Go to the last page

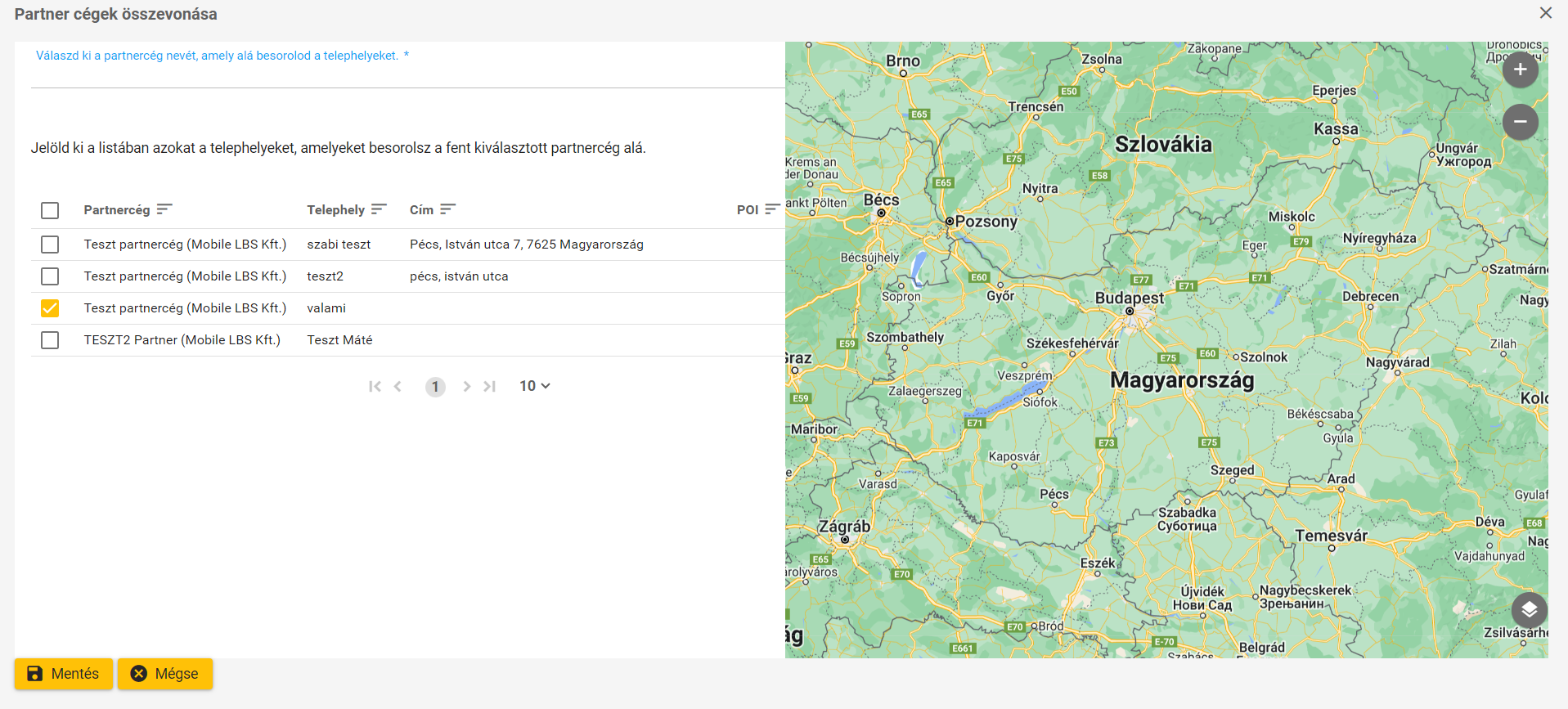coord(490,386)
